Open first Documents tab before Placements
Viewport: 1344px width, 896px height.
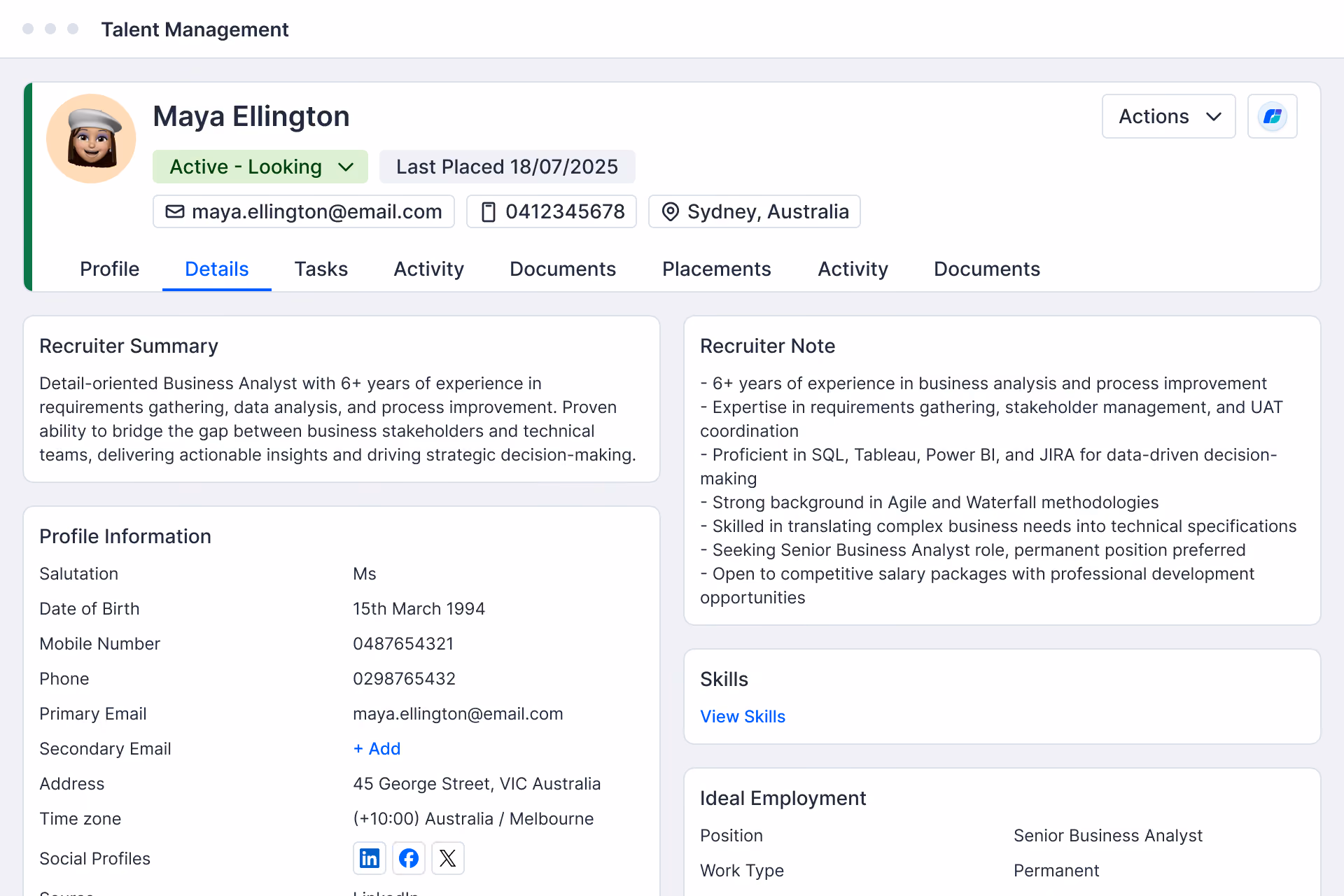[x=563, y=269]
